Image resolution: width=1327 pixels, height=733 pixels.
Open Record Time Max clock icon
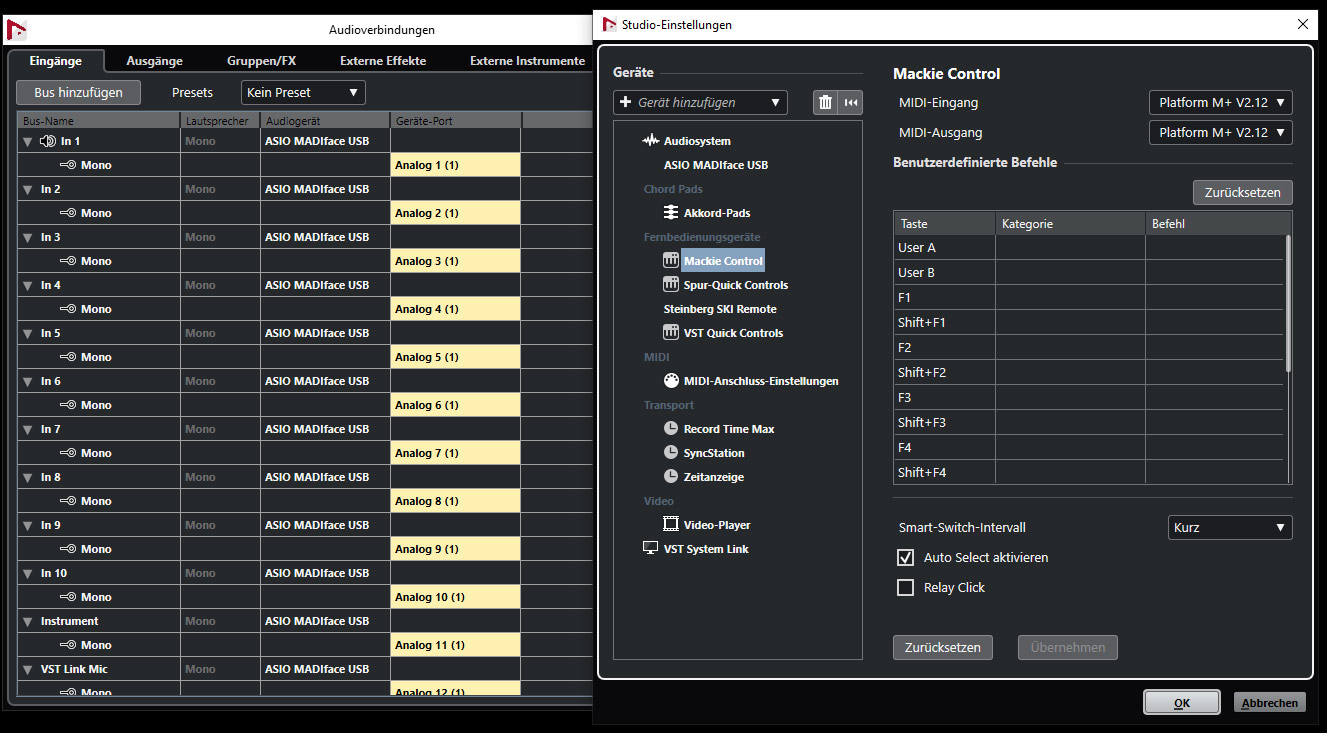pyautogui.click(x=671, y=429)
